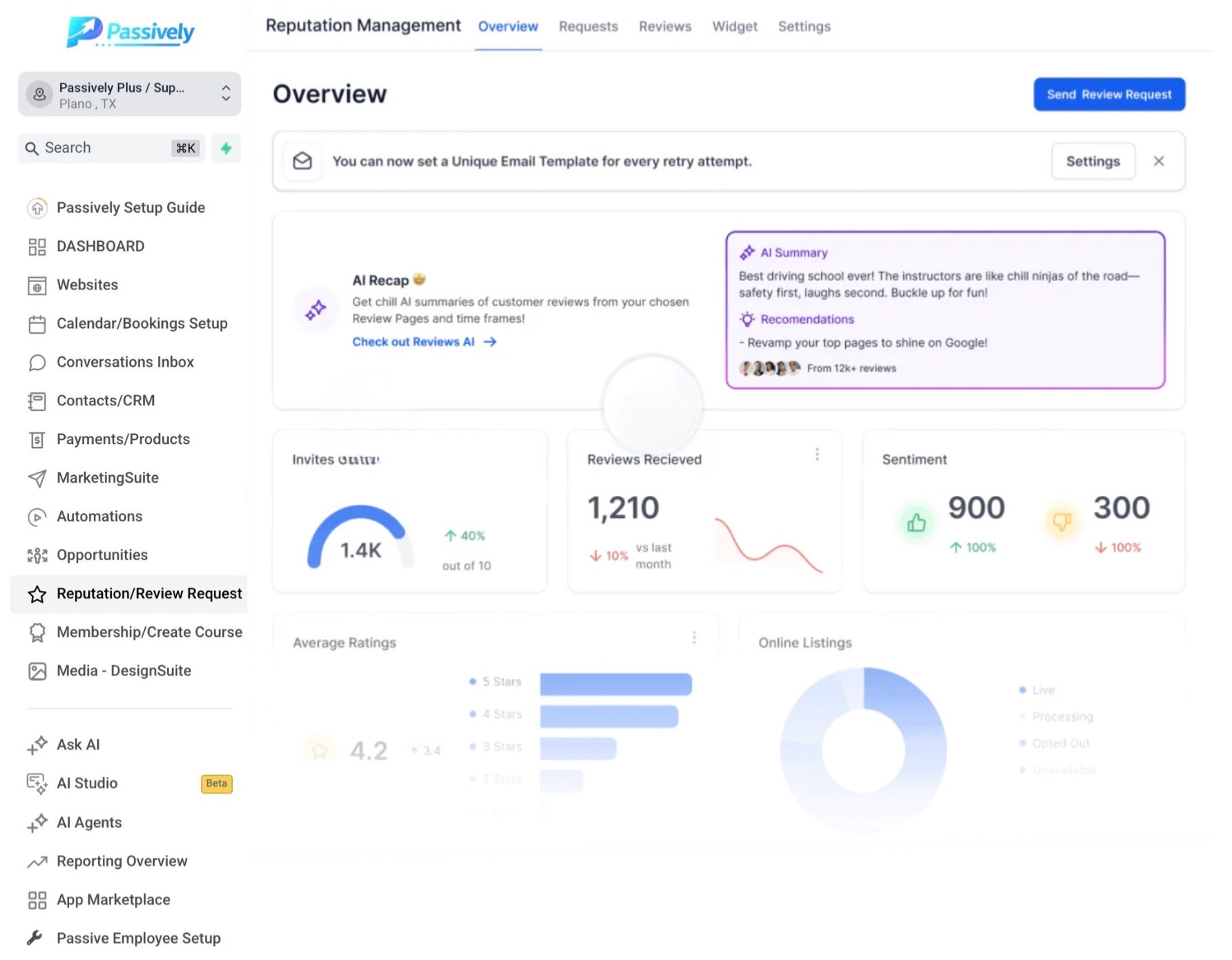Open the Passively Plus account switcher

pyautogui.click(x=129, y=95)
